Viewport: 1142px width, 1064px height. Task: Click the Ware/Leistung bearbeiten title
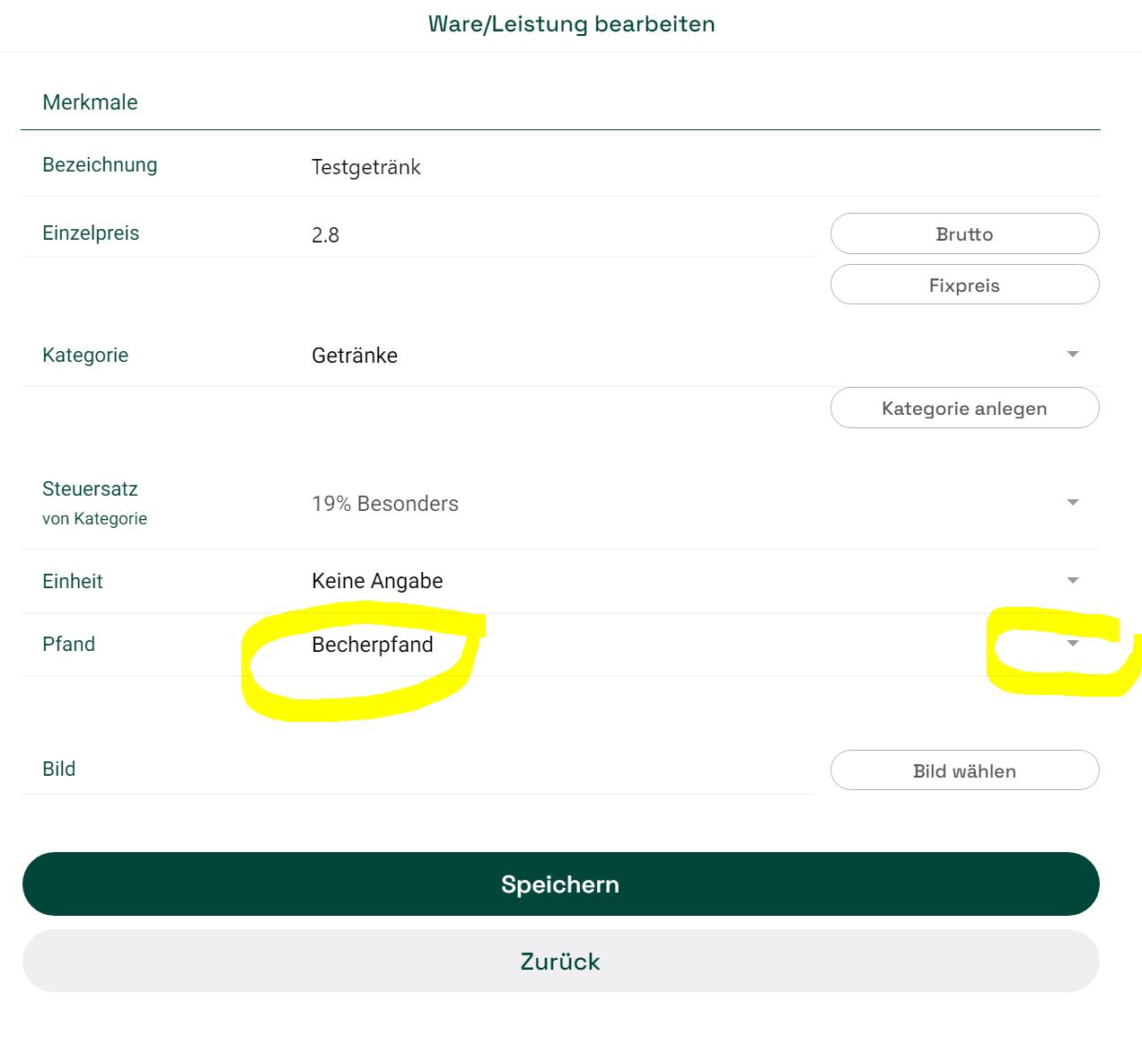coord(571,24)
